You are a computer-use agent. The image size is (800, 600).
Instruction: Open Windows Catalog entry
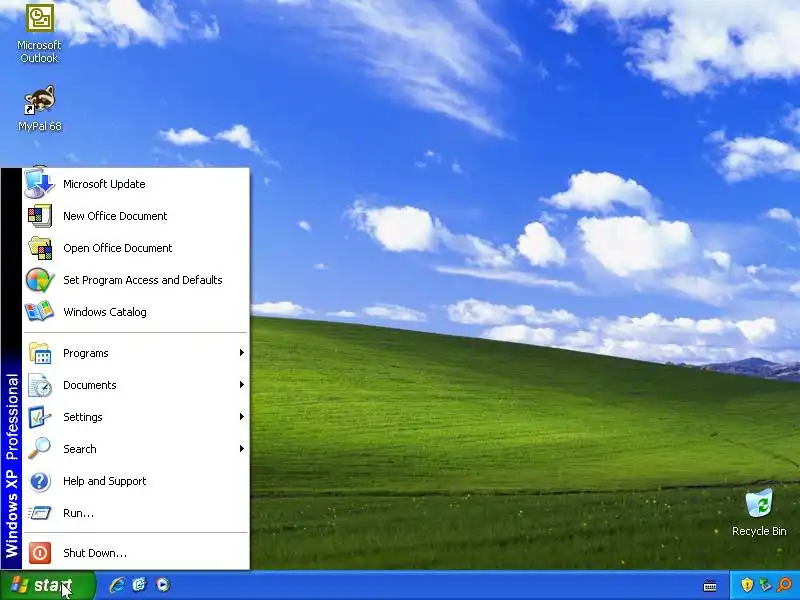[136, 312]
